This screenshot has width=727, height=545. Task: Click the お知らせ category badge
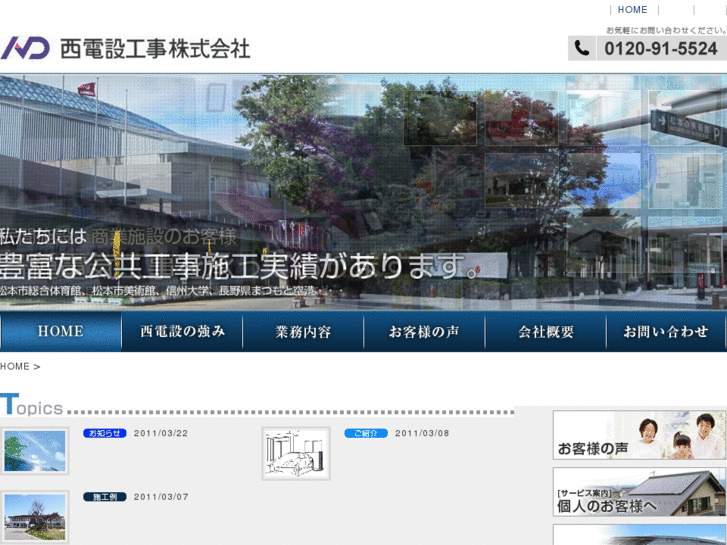[105, 433]
